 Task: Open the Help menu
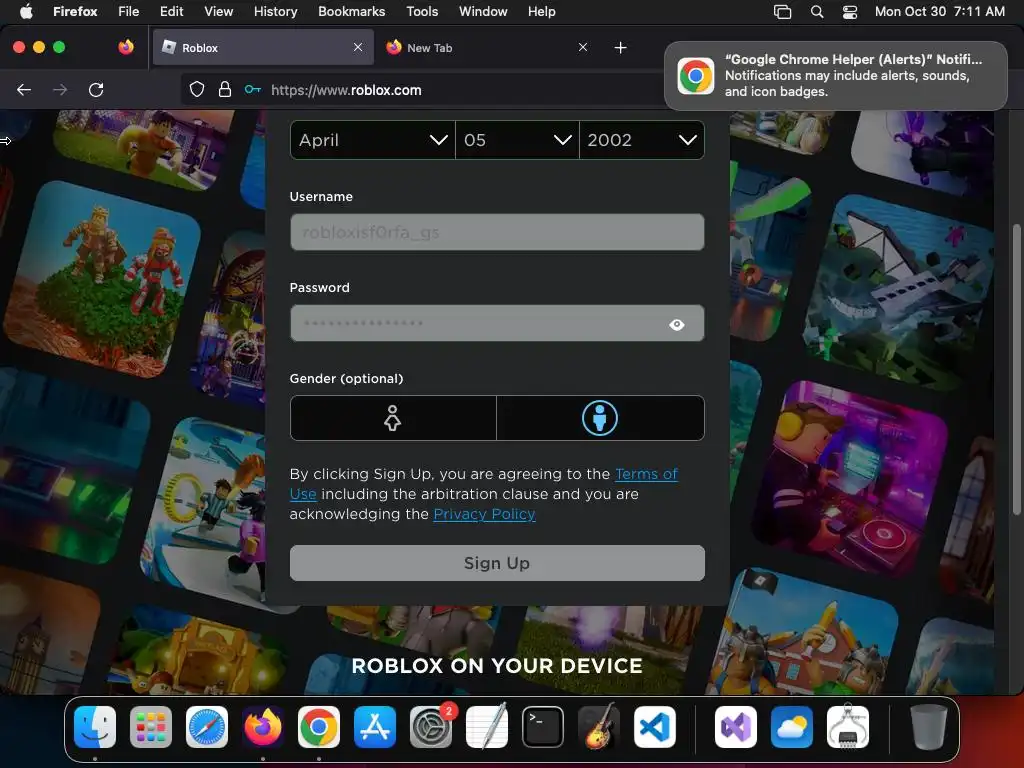541,11
